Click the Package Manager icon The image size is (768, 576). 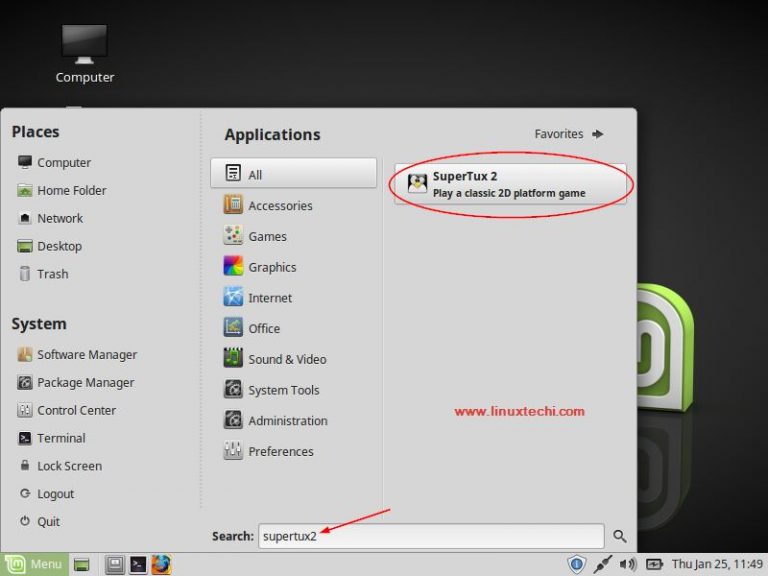25,382
